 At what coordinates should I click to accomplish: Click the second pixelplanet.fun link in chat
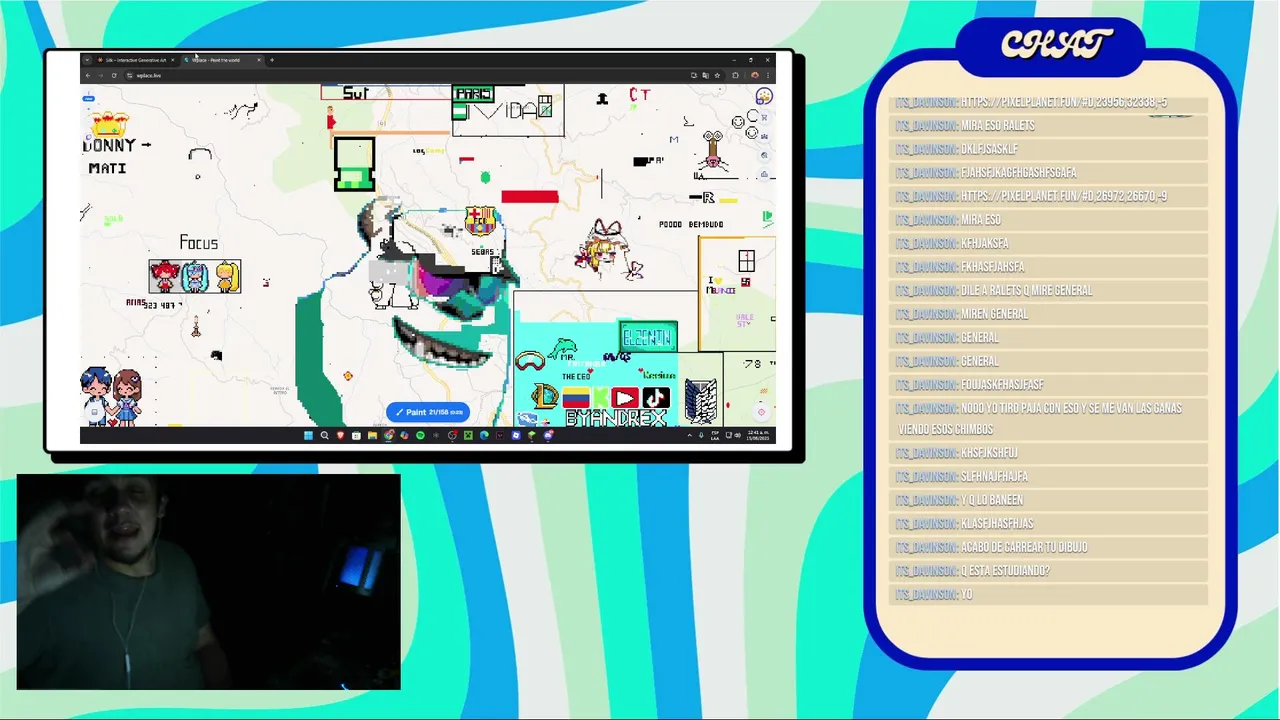pos(1063,196)
